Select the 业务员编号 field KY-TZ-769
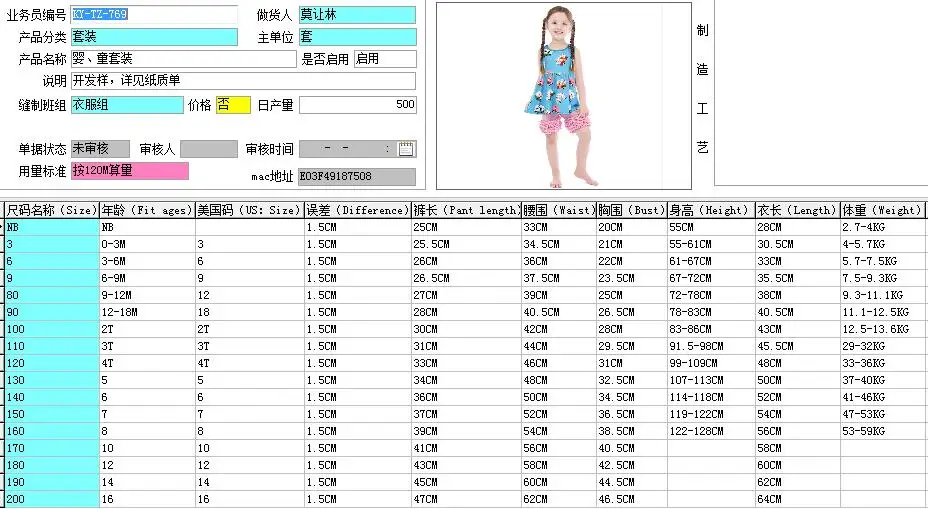Screen dimensions: 928x509 coord(154,14)
